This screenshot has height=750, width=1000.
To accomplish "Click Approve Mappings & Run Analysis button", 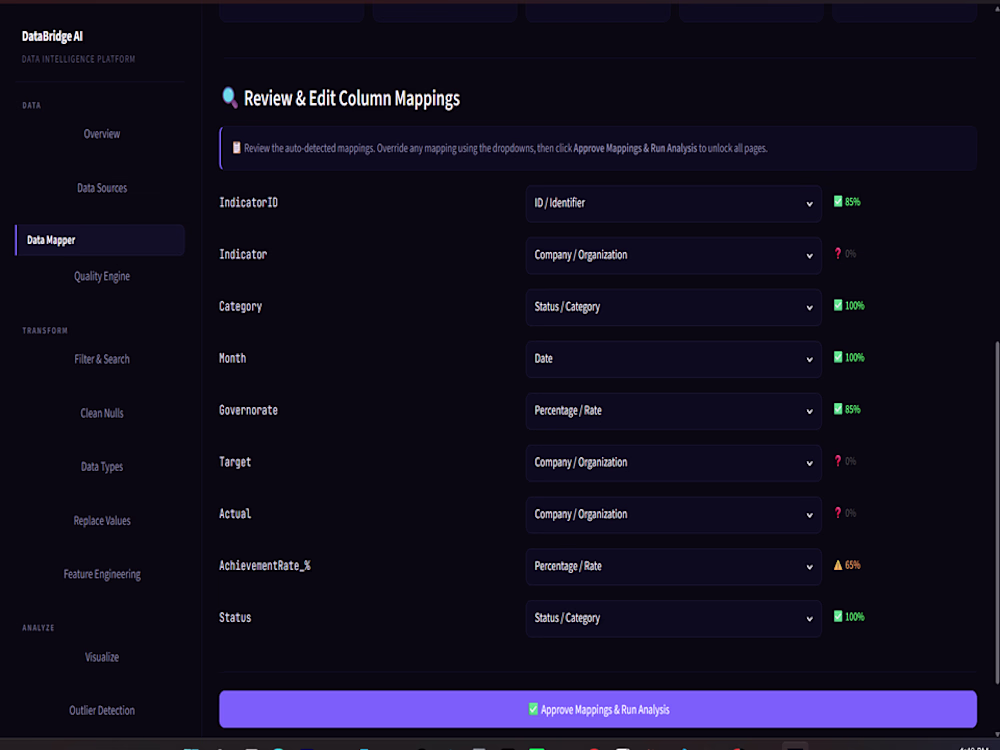I will coord(598,709).
